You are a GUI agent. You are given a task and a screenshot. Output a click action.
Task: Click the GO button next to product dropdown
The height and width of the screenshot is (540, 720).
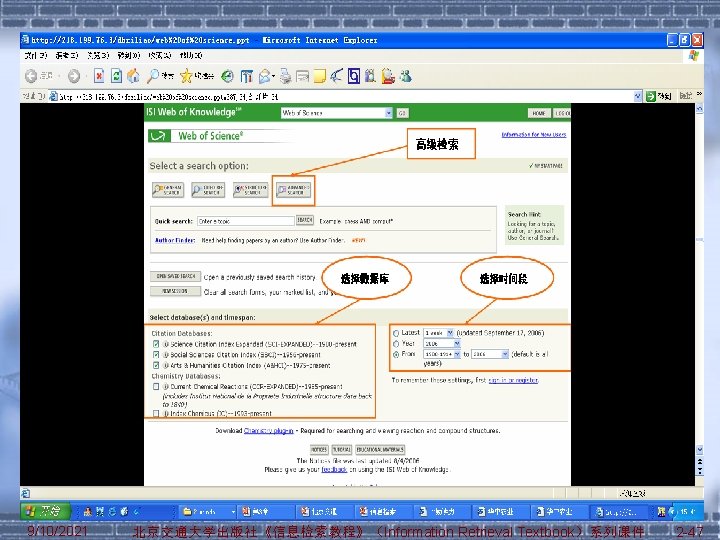coord(402,113)
